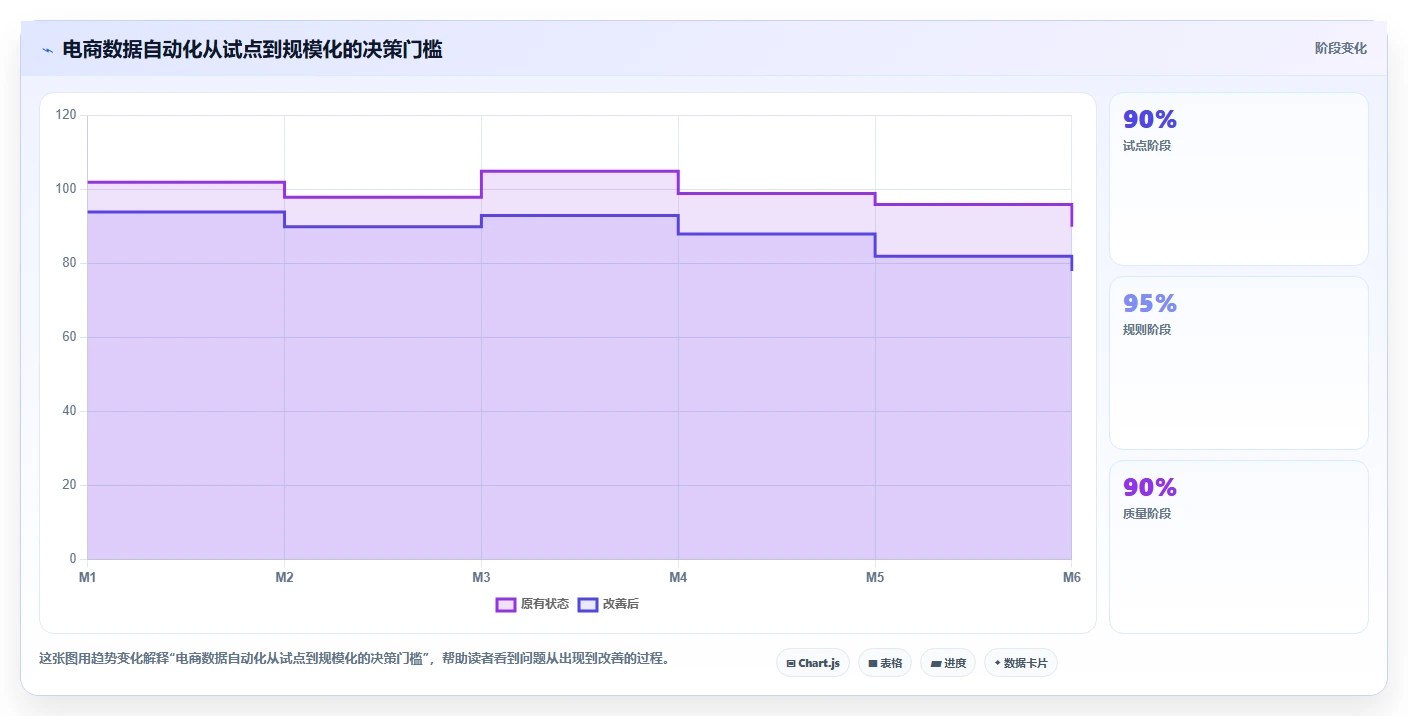This screenshot has width=1408, height=716.
Task: Click the M1 axis label
Action: point(87,577)
